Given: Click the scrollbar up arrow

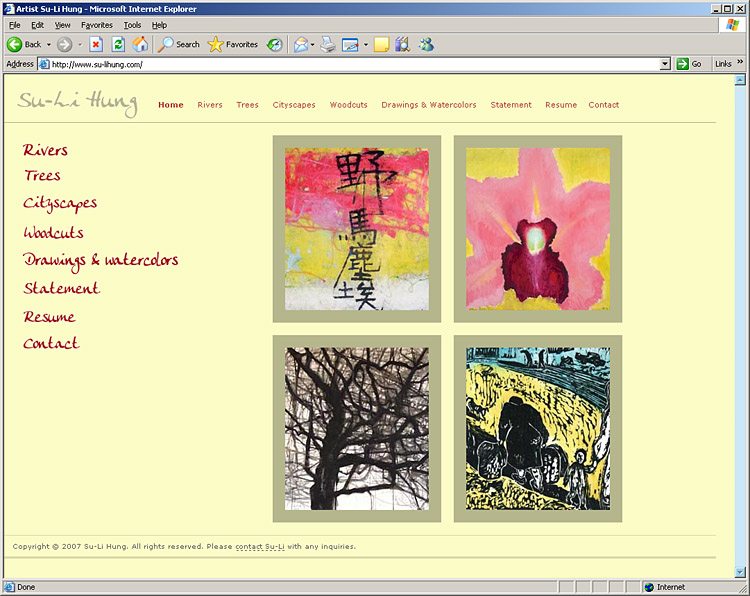Looking at the screenshot, I should click(x=740, y=80).
